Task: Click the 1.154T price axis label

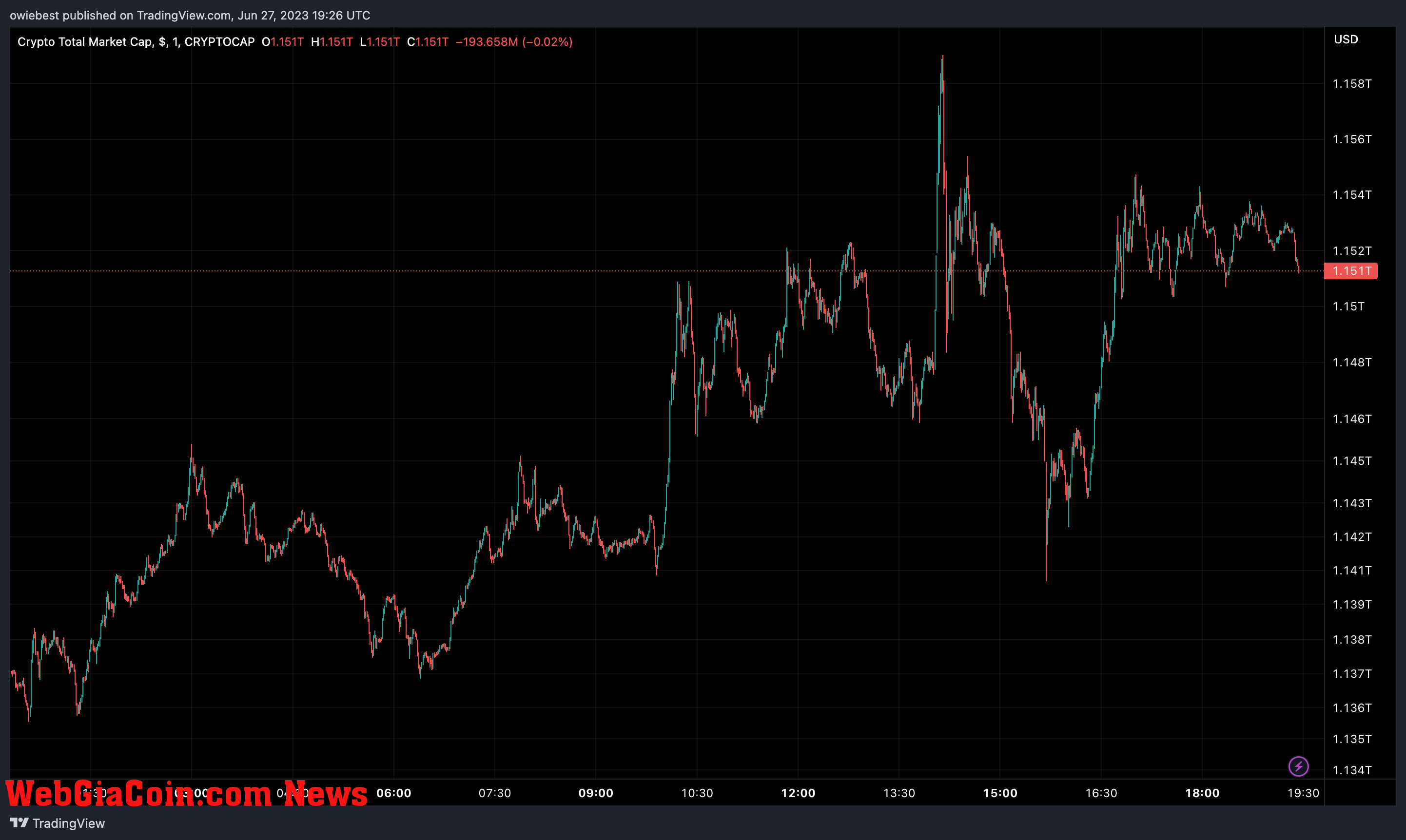Action: click(x=1352, y=195)
